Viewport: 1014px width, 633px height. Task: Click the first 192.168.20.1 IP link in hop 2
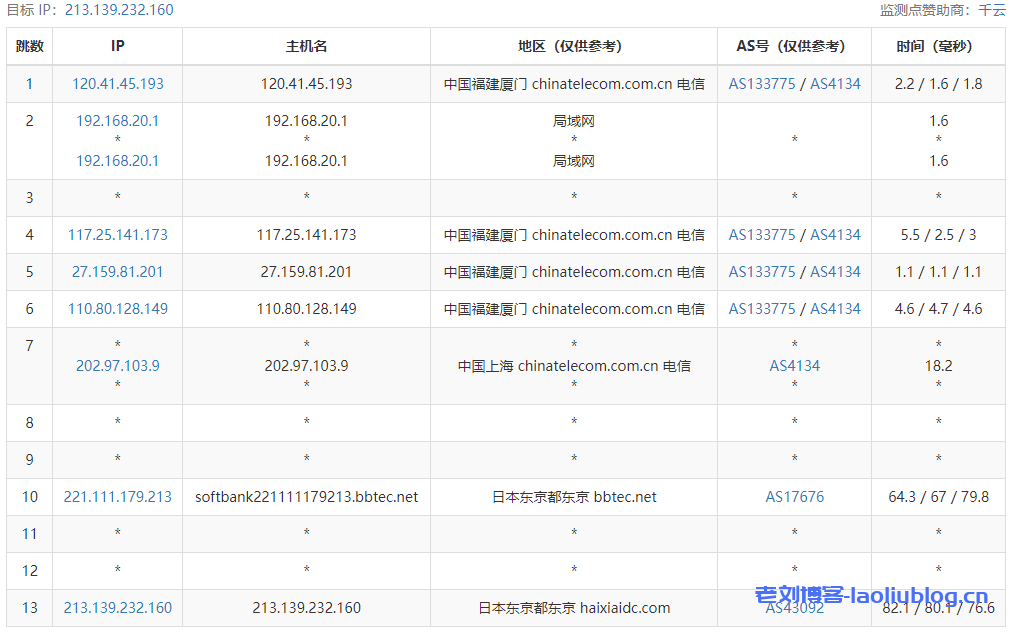118,121
